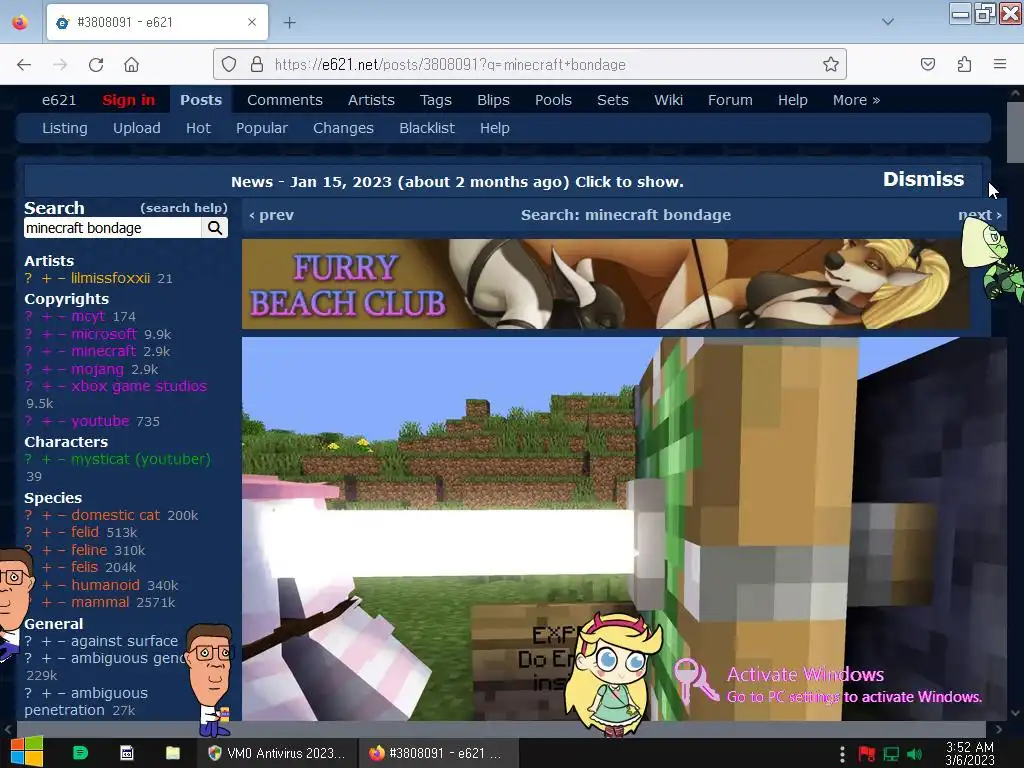Open the Forum page
Viewport: 1024px width, 768px height.
click(730, 100)
